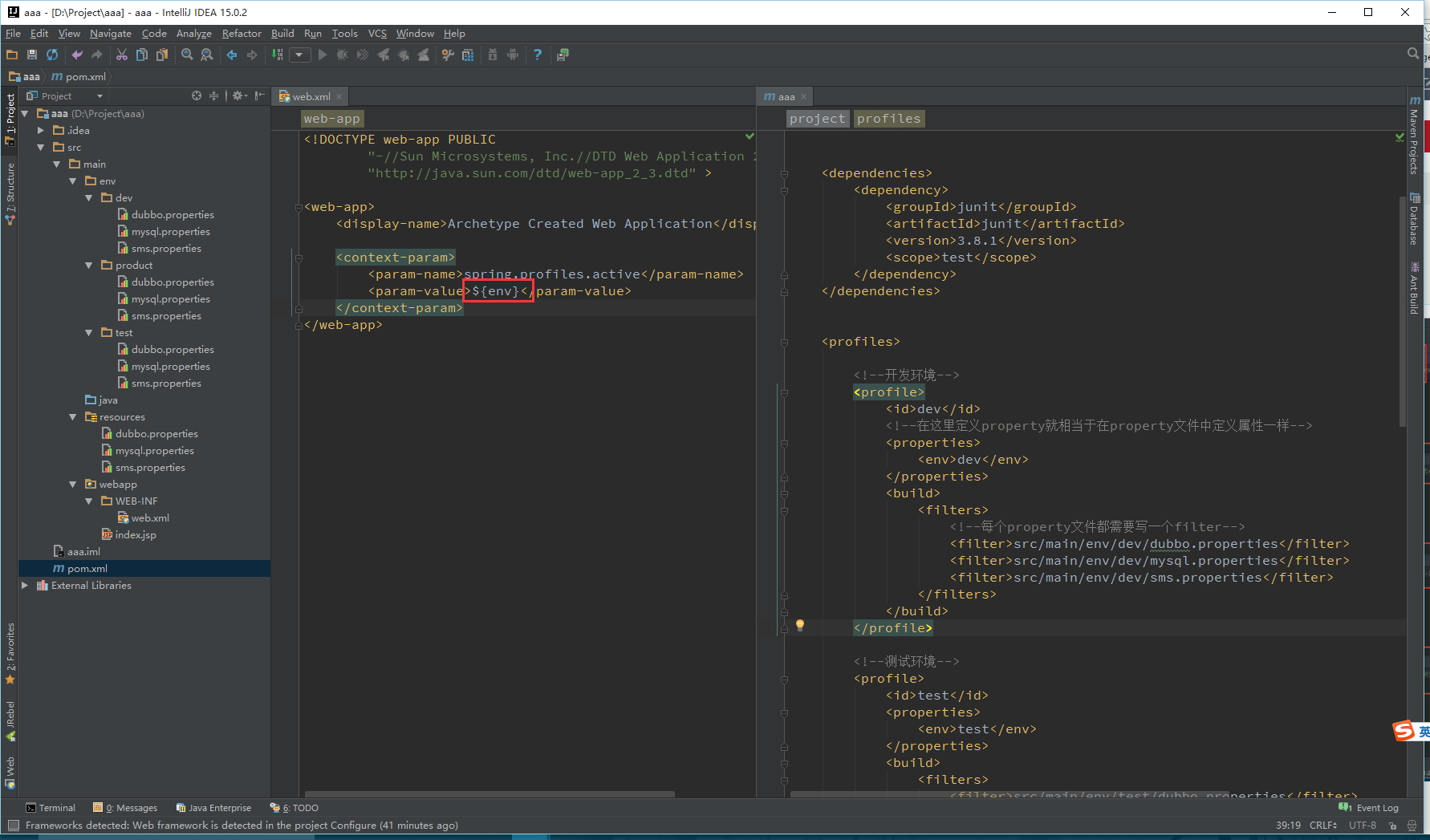Viewport: 1430px width, 840px height.
Task: Click the Redo arrow icon
Action: tap(97, 55)
